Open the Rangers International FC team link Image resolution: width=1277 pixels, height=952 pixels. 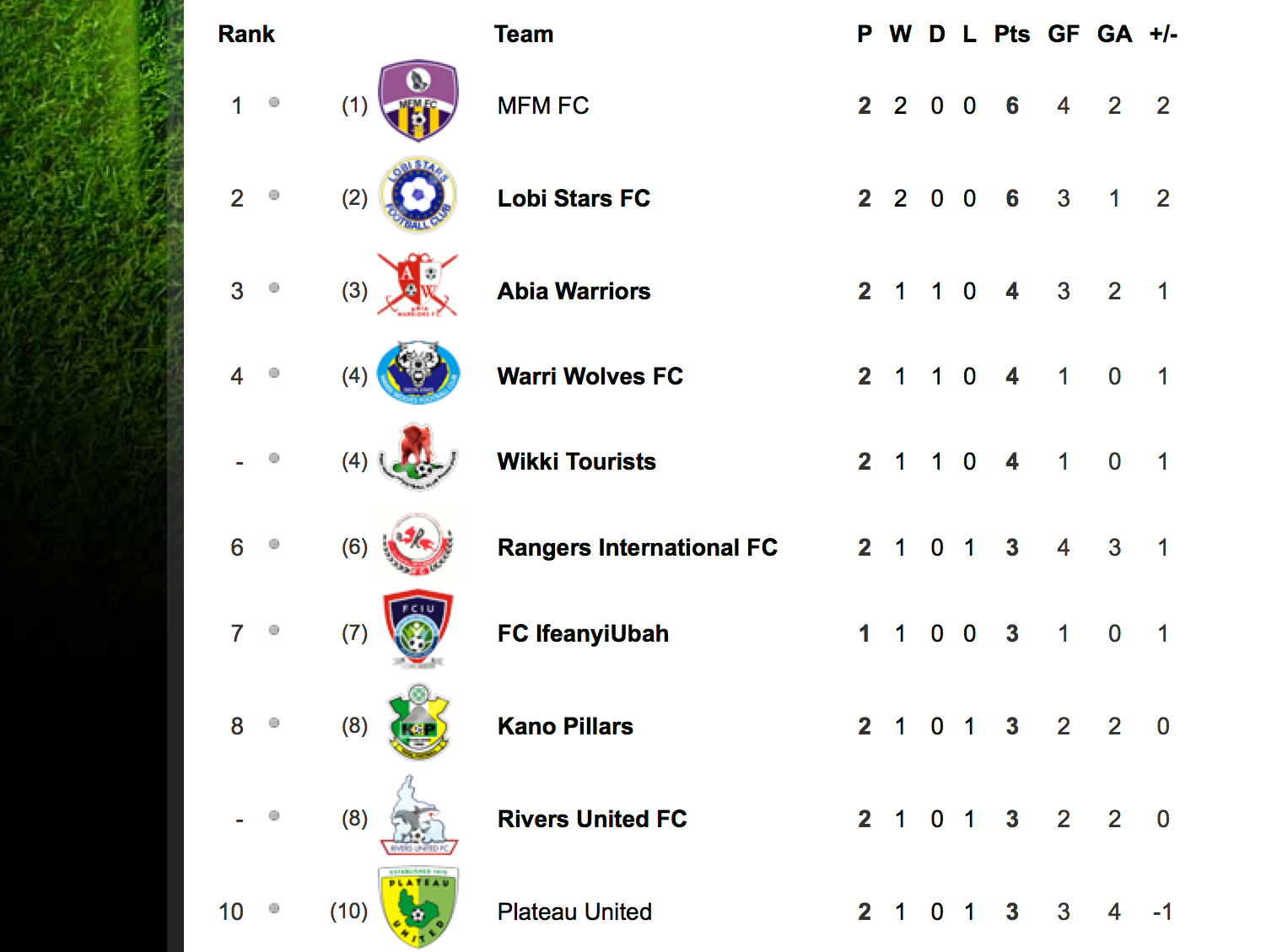tap(637, 547)
